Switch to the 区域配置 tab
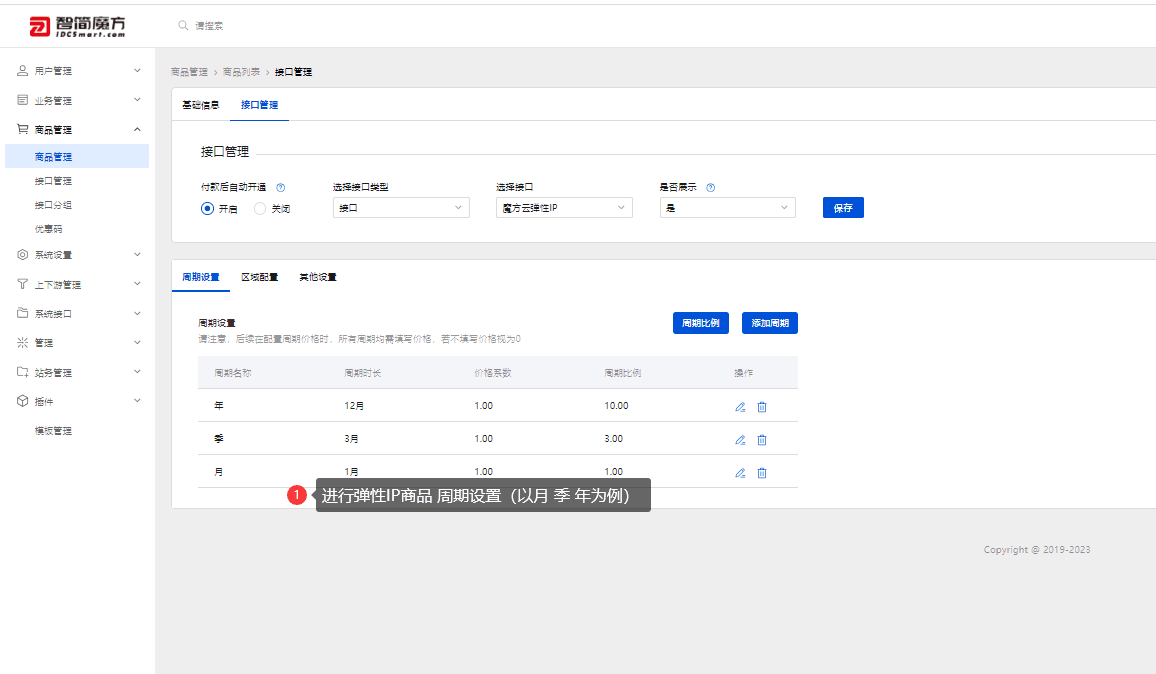Viewport: 1156px width, 674px height. click(260, 277)
